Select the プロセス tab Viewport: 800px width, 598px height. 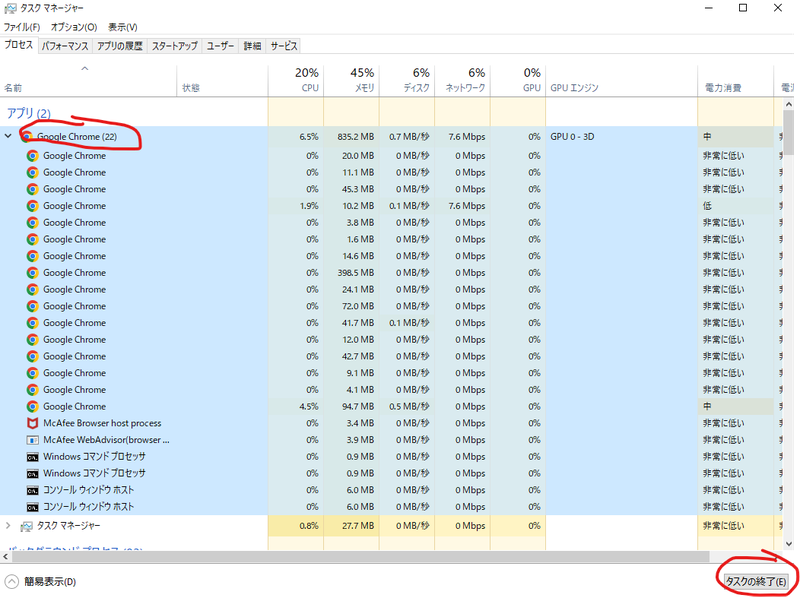pyautogui.click(x=19, y=45)
